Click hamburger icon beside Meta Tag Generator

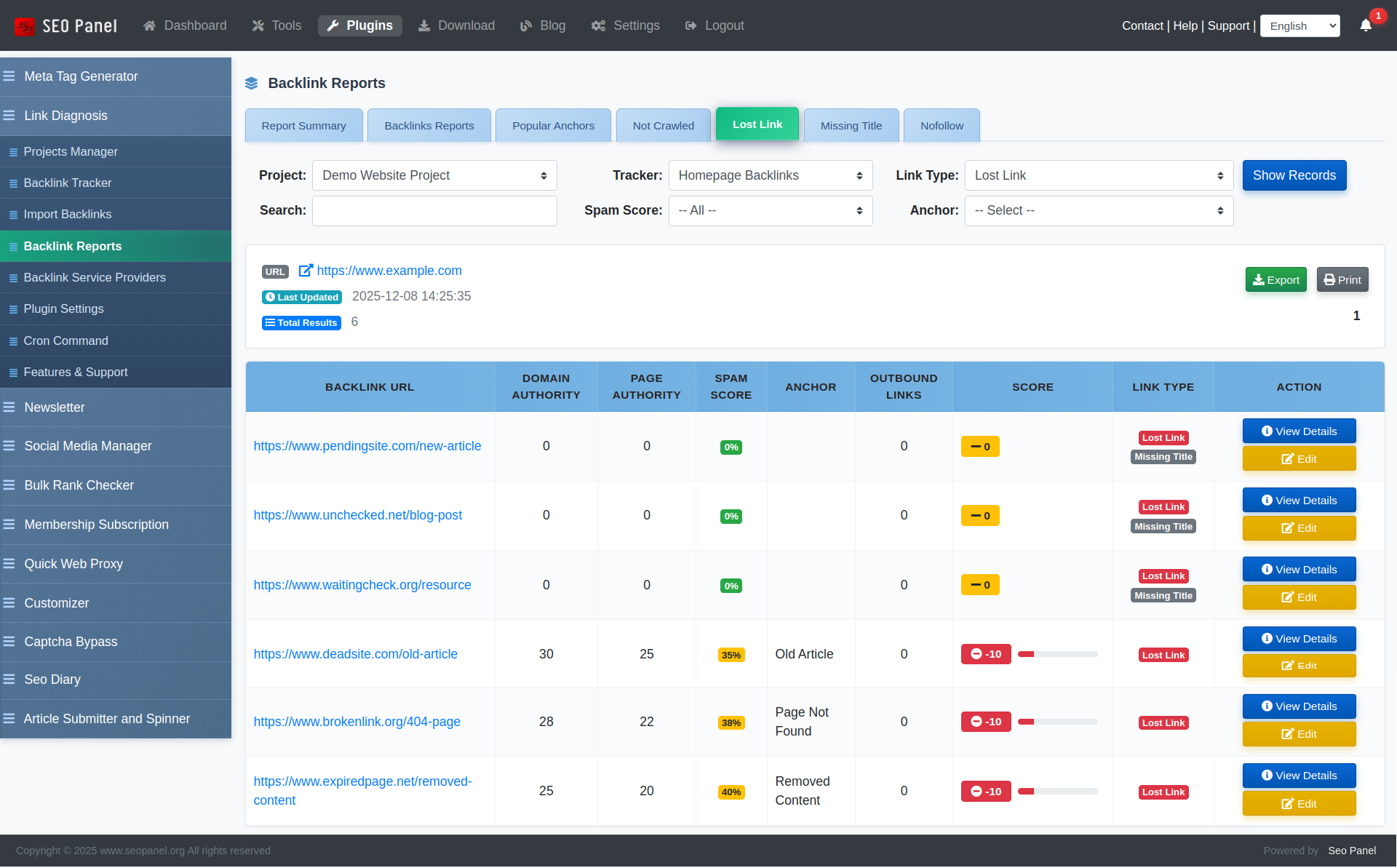[9, 76]
